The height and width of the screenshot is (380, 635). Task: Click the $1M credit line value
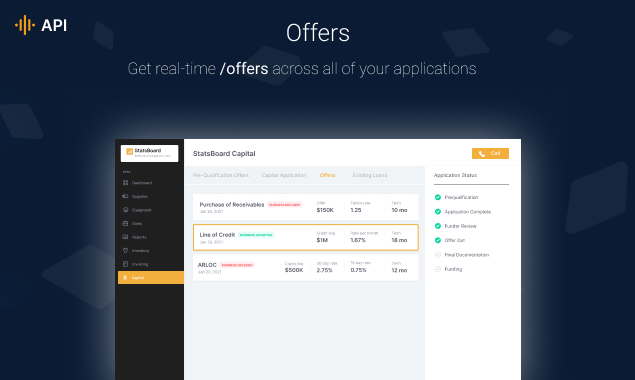point(322,240)
